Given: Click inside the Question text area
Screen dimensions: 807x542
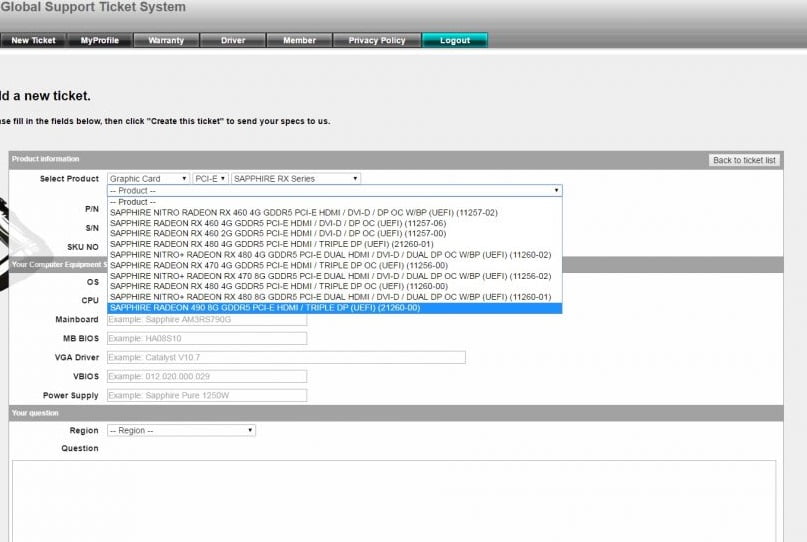Looking at the screenshot, I should [393, 500].
